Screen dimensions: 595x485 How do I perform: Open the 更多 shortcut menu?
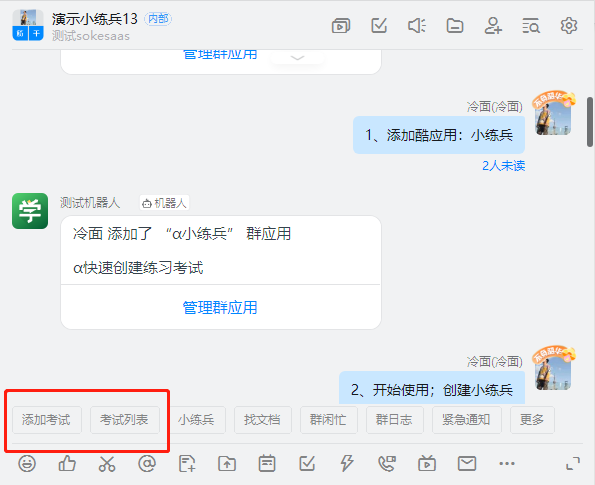[x=532, y=420]
